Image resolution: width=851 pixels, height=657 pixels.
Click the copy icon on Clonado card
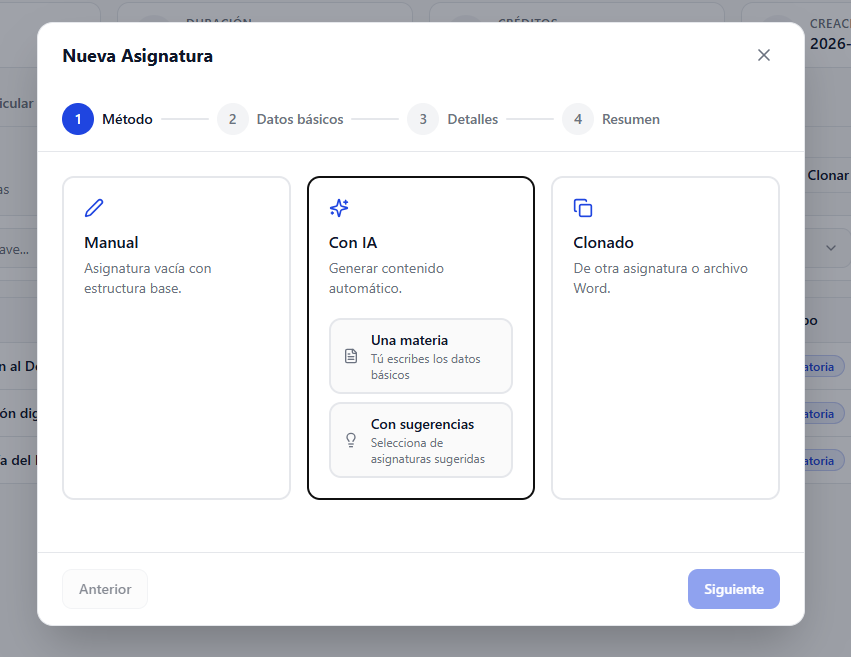click(583, 208)
